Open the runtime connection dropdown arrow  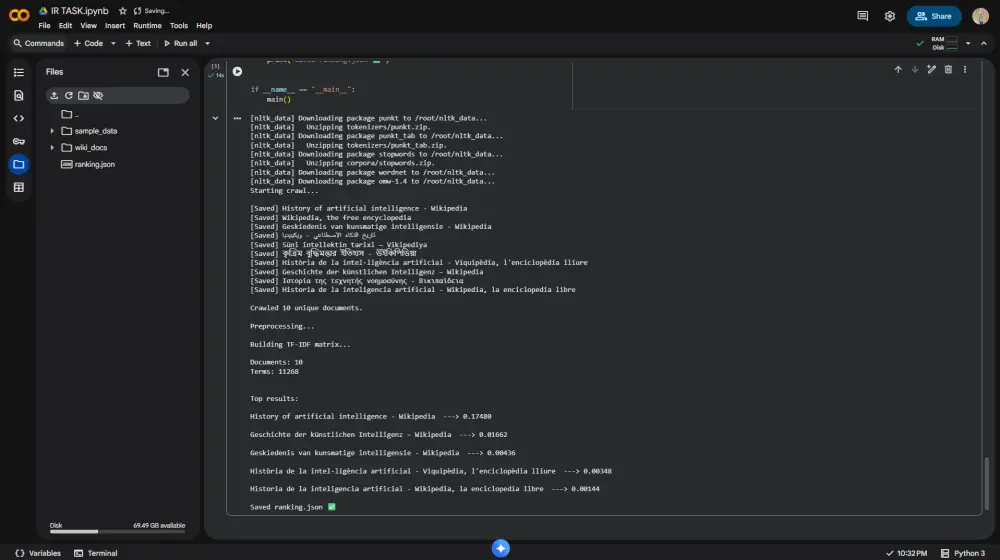968,43
